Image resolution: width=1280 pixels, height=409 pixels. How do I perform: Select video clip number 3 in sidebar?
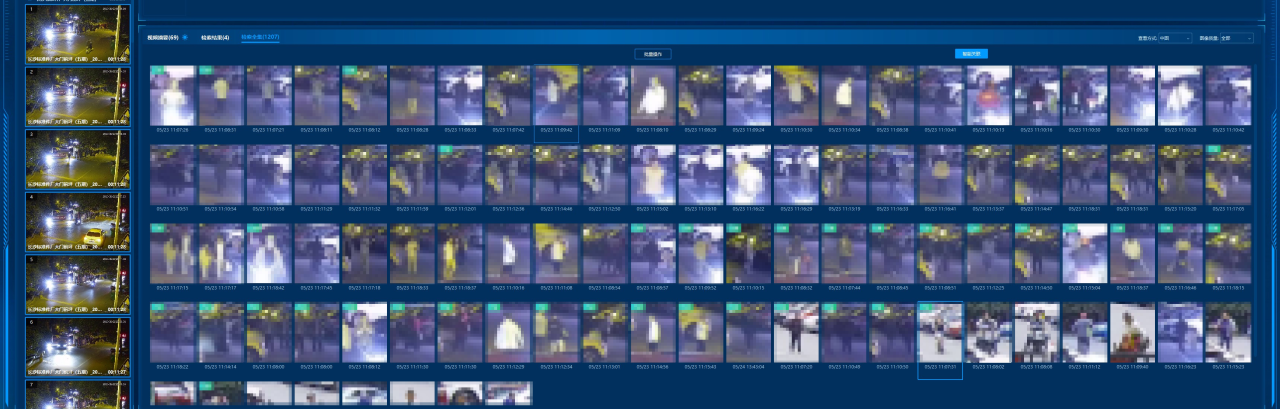click(x=77, y=158)
